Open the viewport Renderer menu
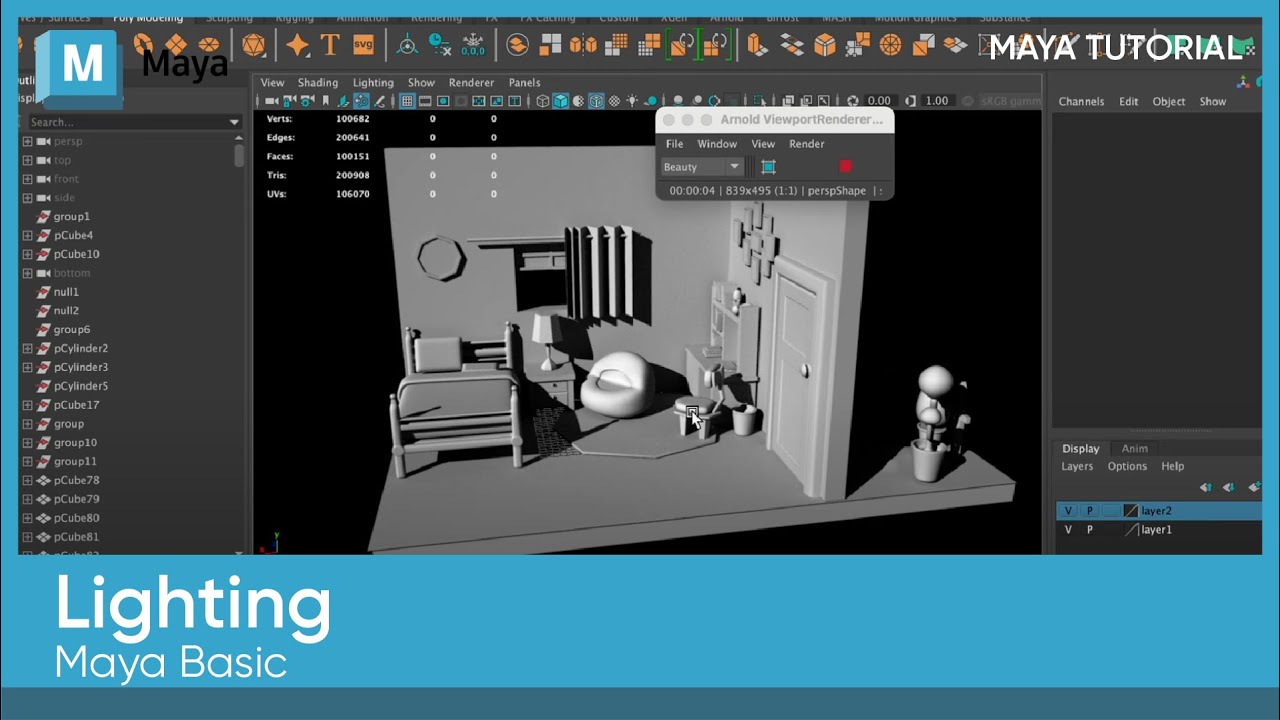The width and height of the screenshot is (1280, 720). point(471,83)
